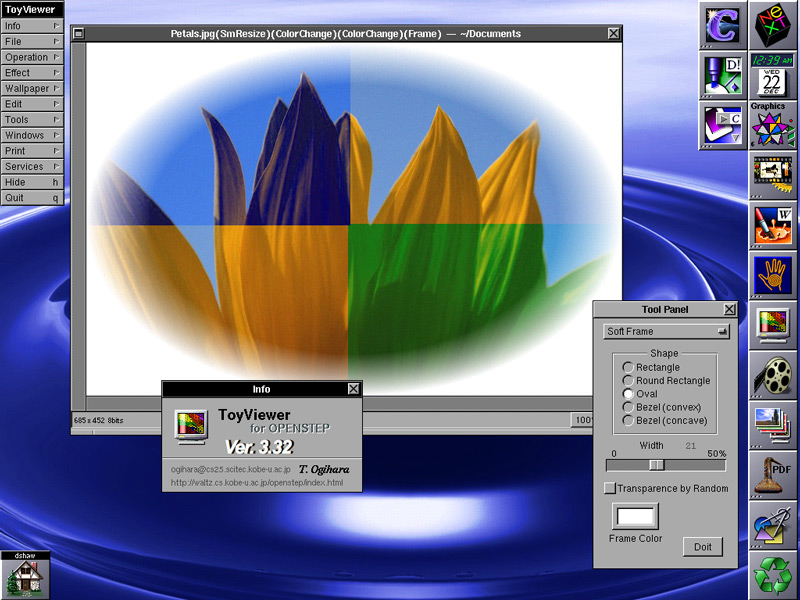
Task: Select Round Rectangle shape option
Action: point(666,381)
